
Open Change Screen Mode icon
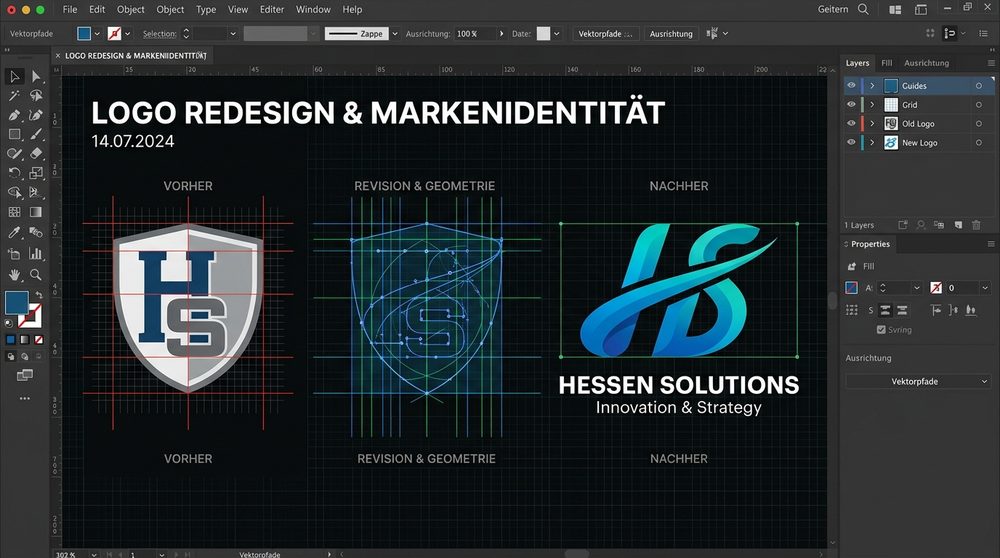click(x=25, y=375)
